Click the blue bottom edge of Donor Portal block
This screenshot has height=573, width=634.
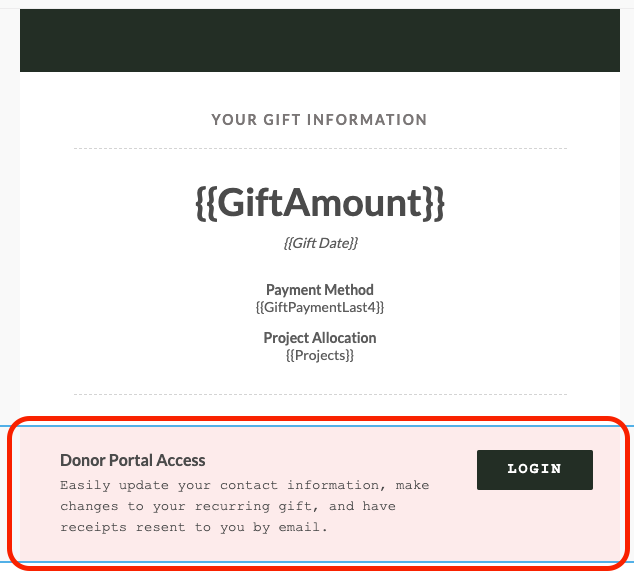(319, 562)
